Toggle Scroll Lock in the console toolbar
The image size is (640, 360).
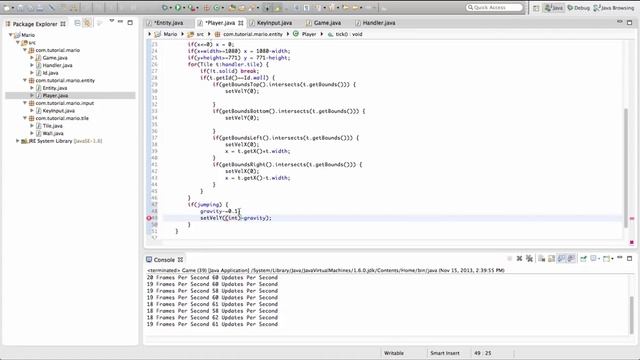(x=551, y=259)
